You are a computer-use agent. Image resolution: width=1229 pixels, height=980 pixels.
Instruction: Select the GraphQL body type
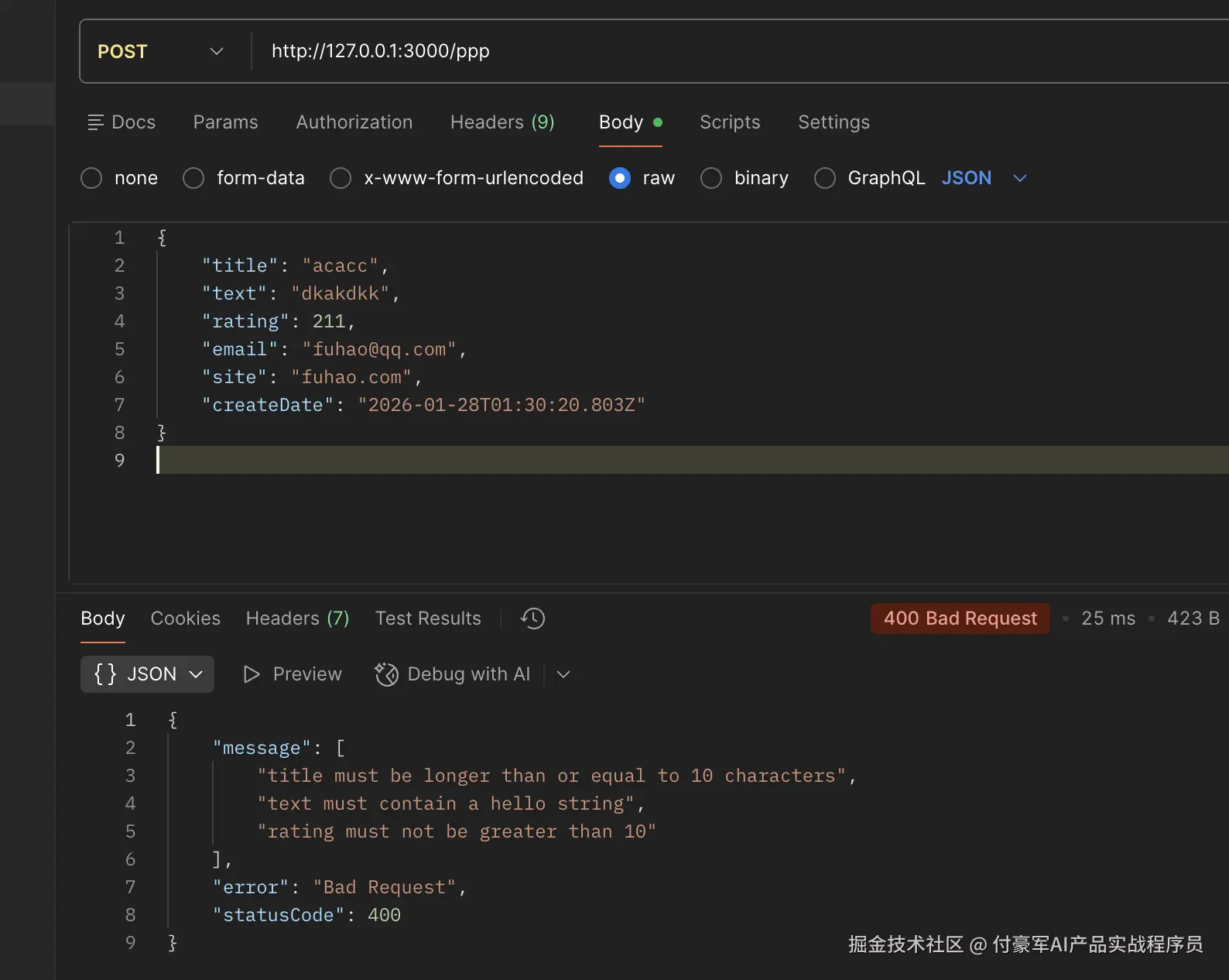point(825,178)
